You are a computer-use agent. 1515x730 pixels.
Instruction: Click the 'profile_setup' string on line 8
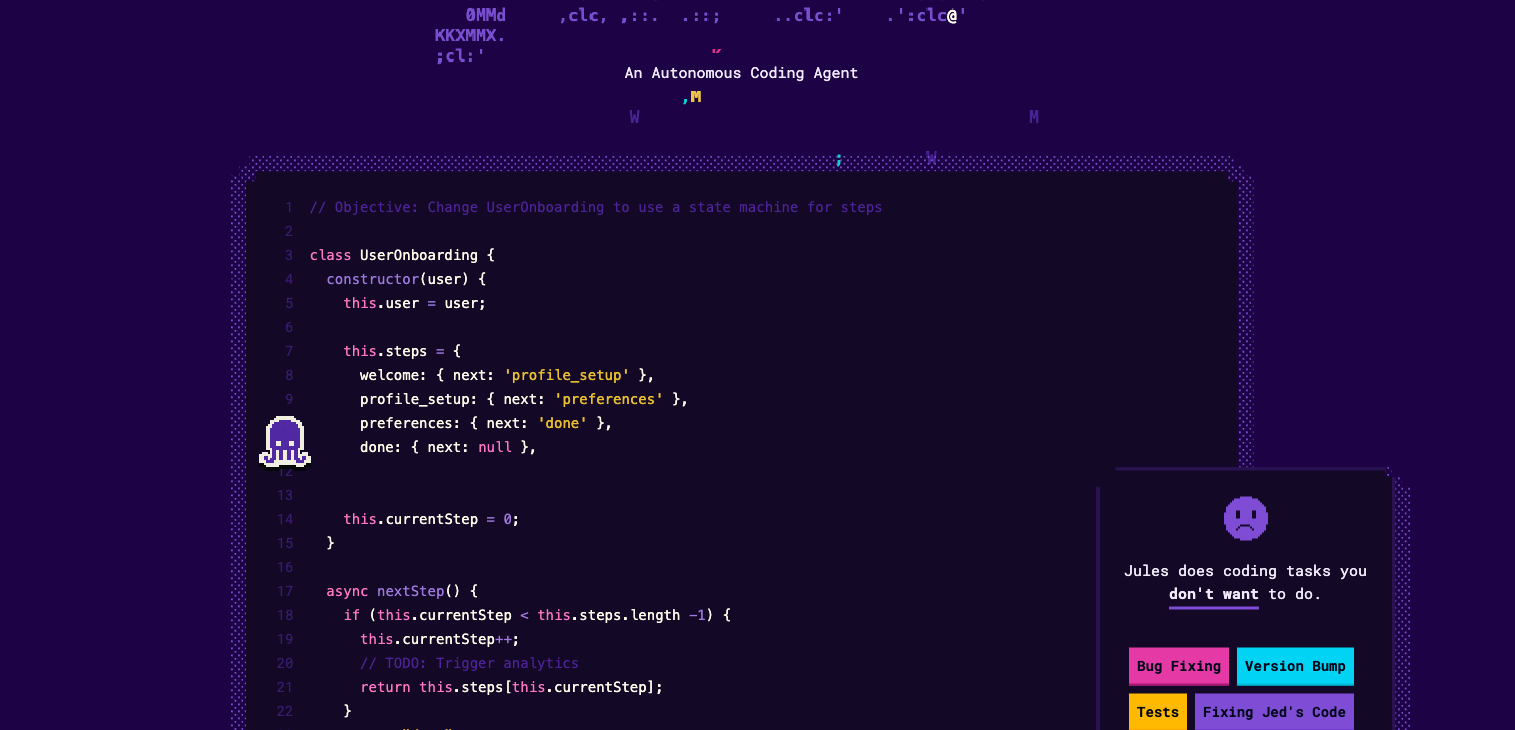point(566,375)
